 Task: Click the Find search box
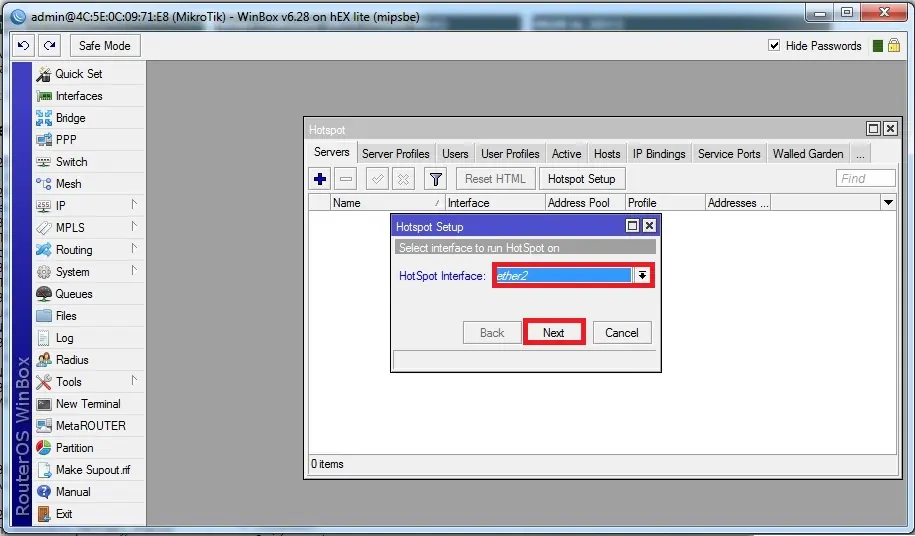pos(865,178)
